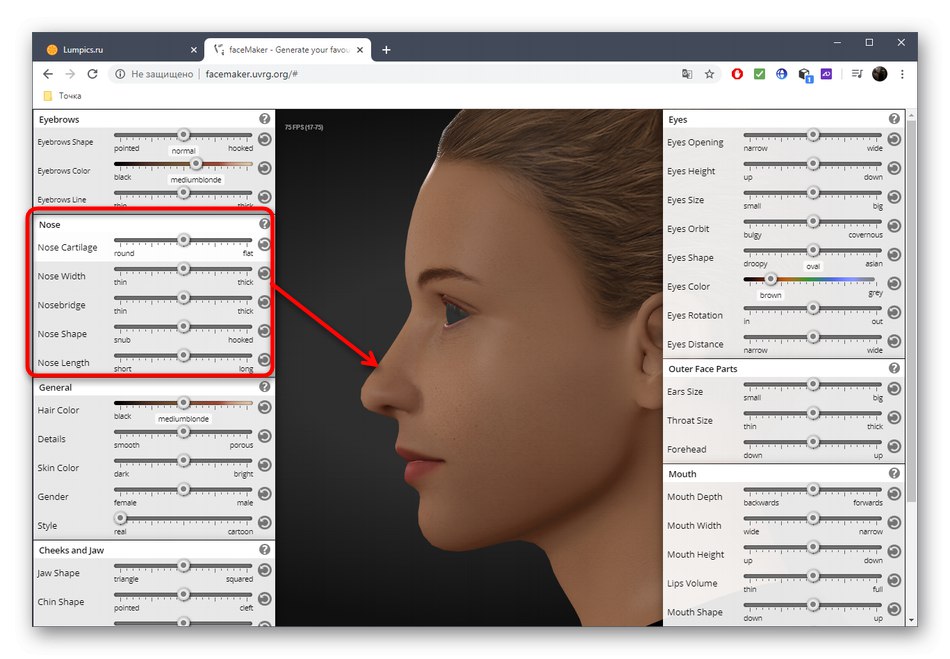Image resolution: width=950 pixels, height=659 pixels.
Task: Click the Gender slider handle
Action: (x=183, y=490)
